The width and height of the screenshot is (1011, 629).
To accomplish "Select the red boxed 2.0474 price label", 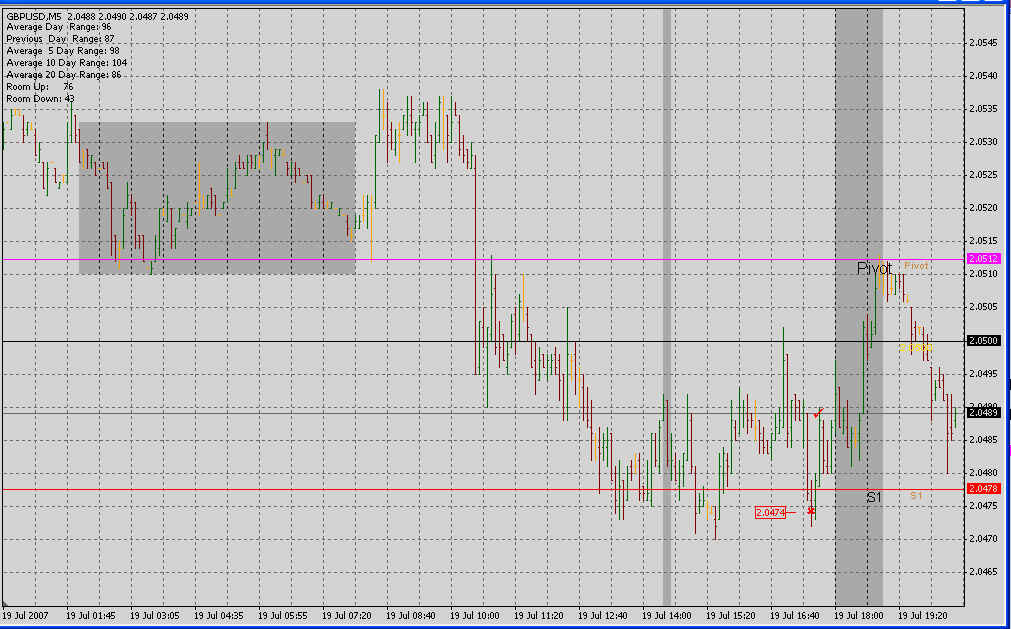I will click(770, 513).
